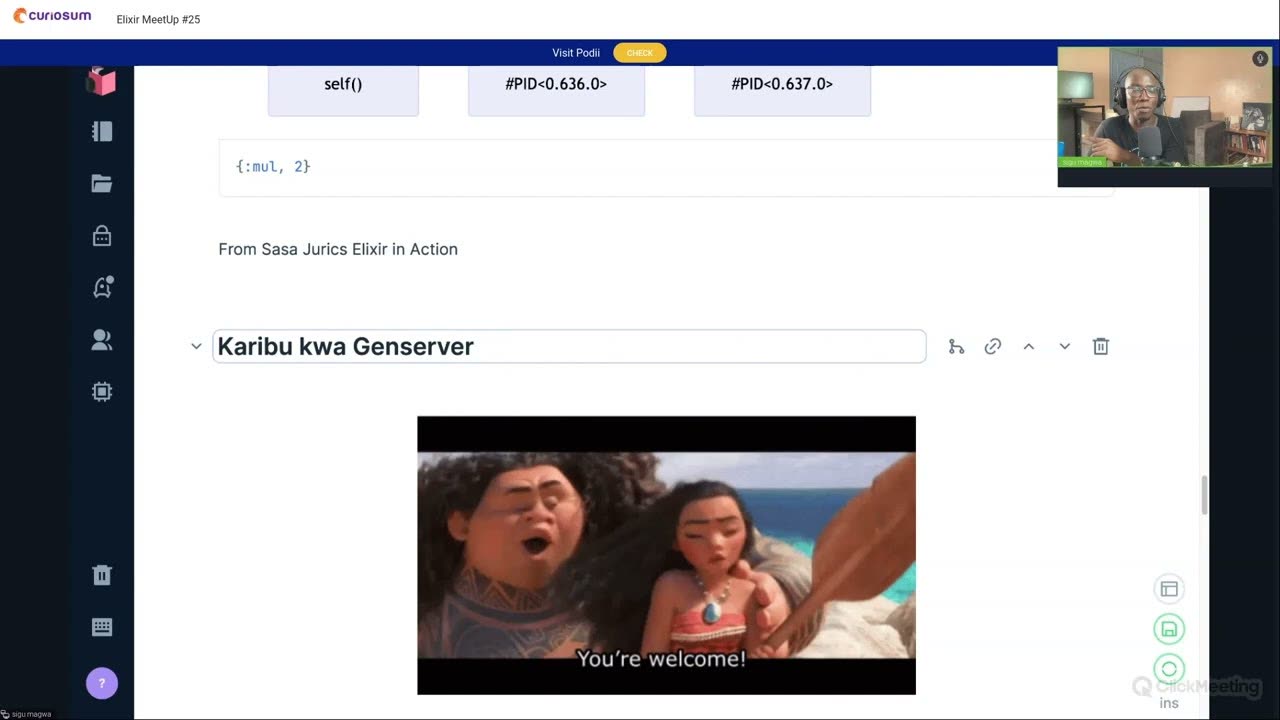This screenshot has width=1280, height=720.
Task: Open the sections outline panel
Action: coord(102,131)
